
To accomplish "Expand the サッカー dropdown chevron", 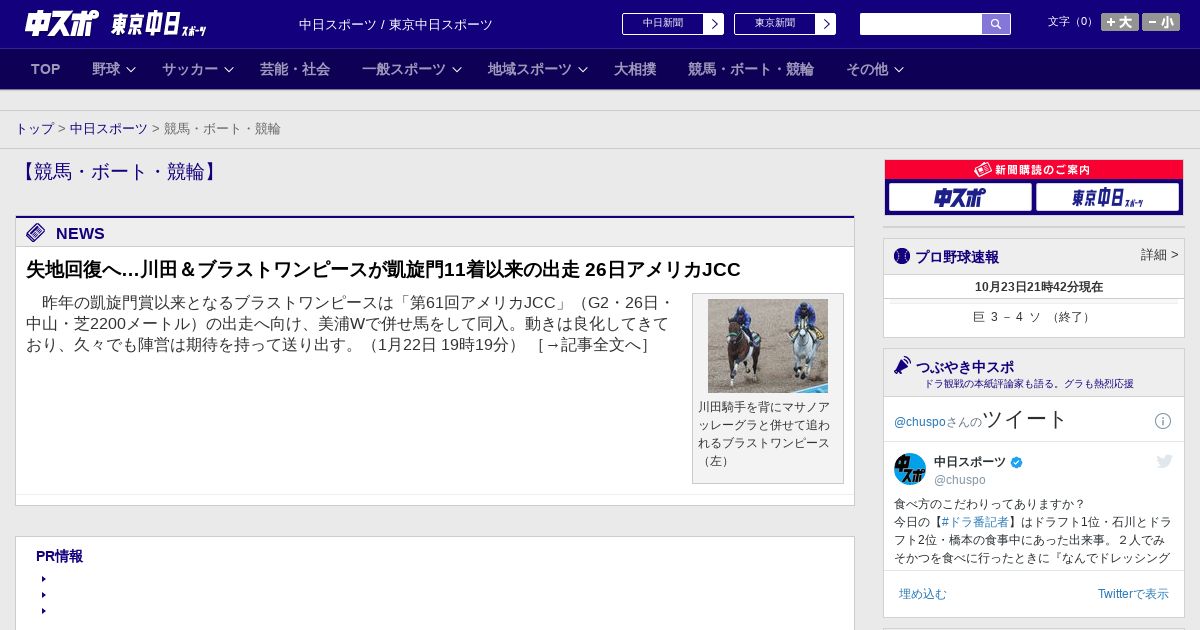I will (229, 70).
